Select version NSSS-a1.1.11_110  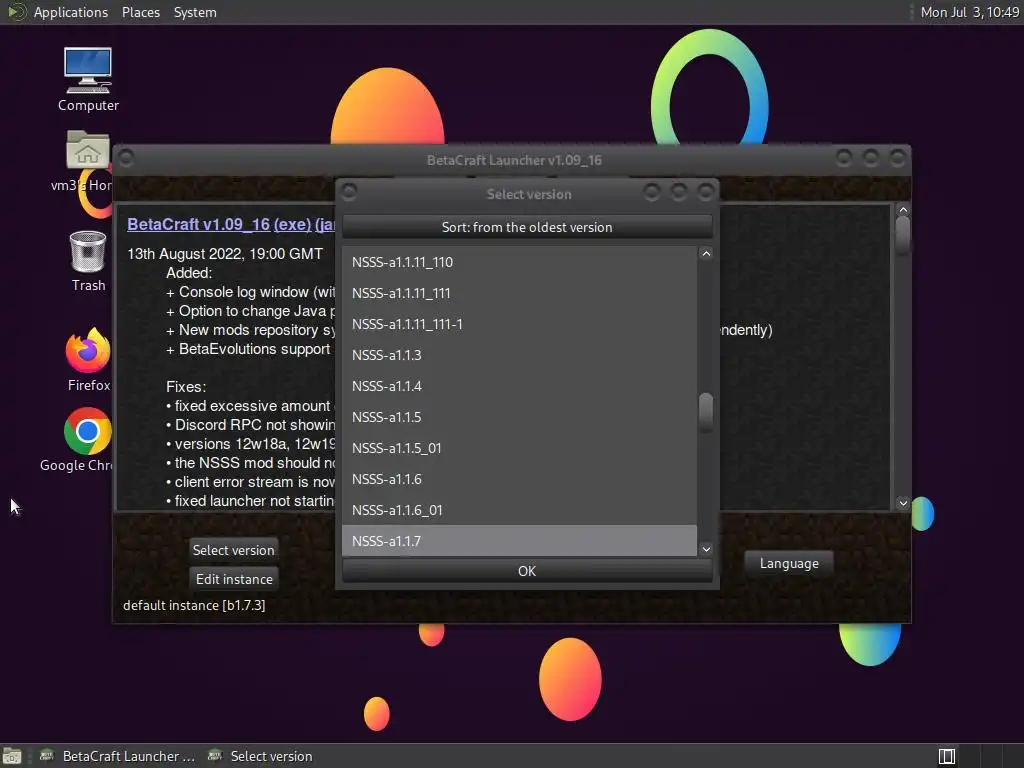click(519, 262)
